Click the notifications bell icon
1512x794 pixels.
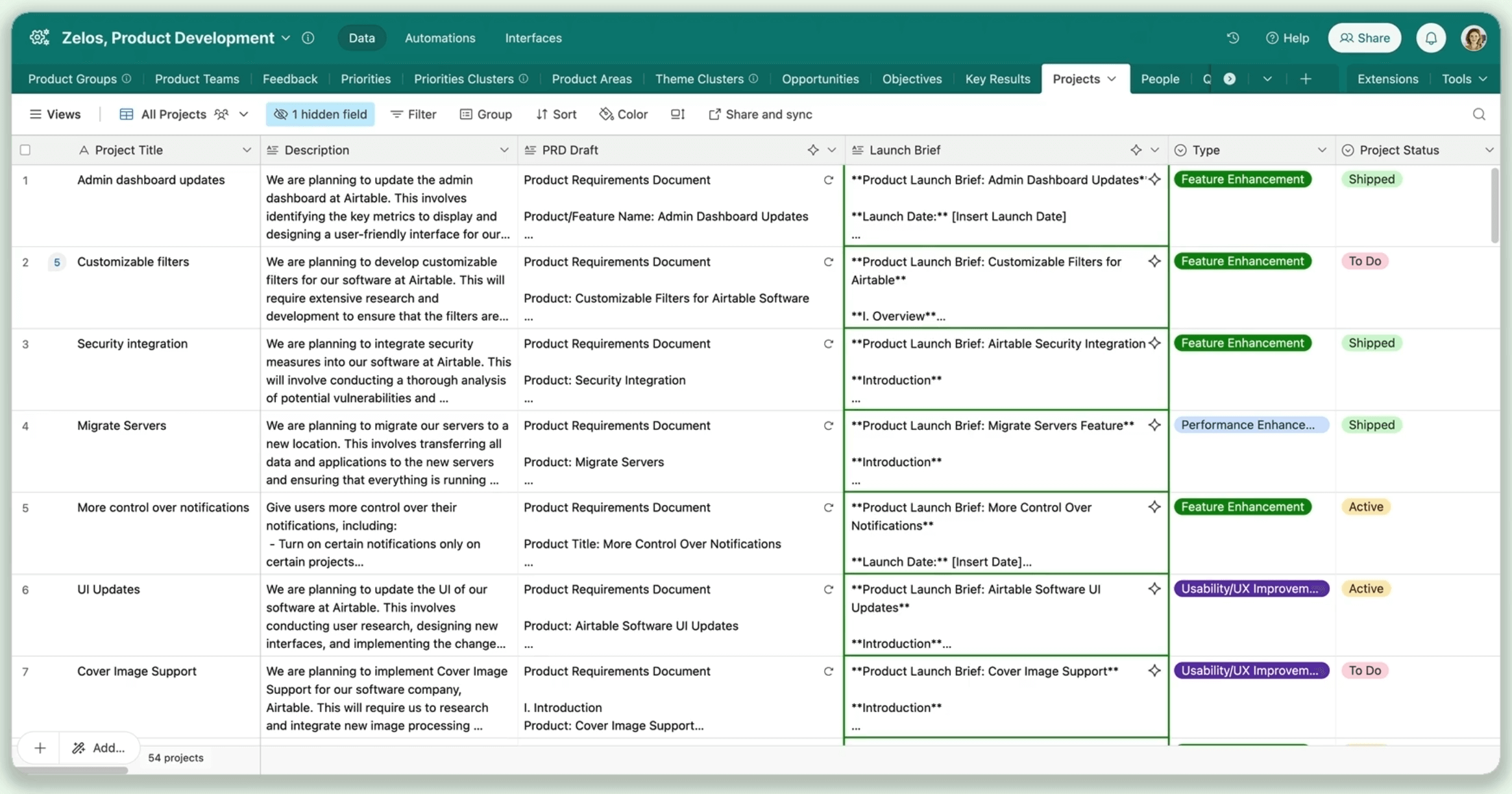(1431, 38)
